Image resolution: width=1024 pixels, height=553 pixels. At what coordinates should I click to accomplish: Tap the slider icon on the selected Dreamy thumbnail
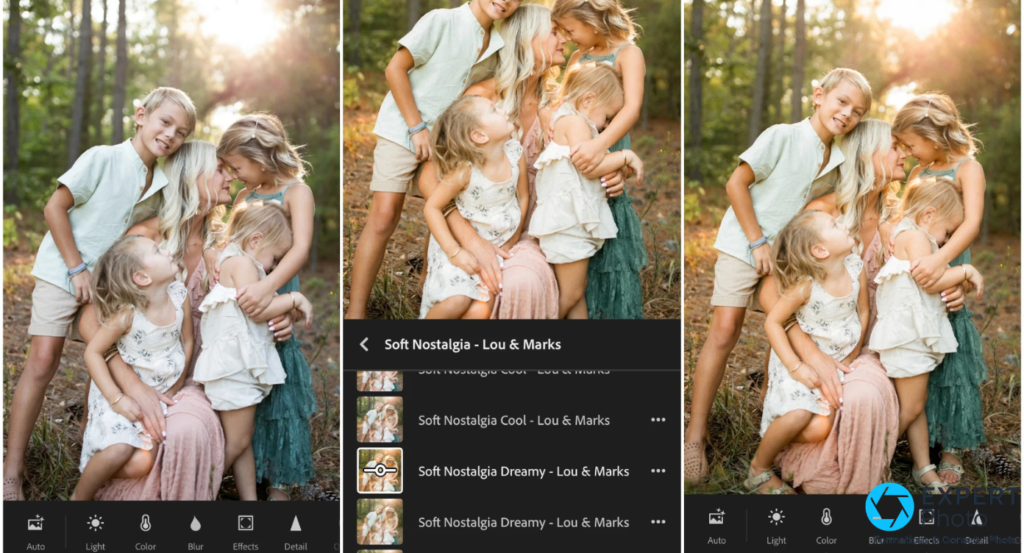tap(380, 470)
